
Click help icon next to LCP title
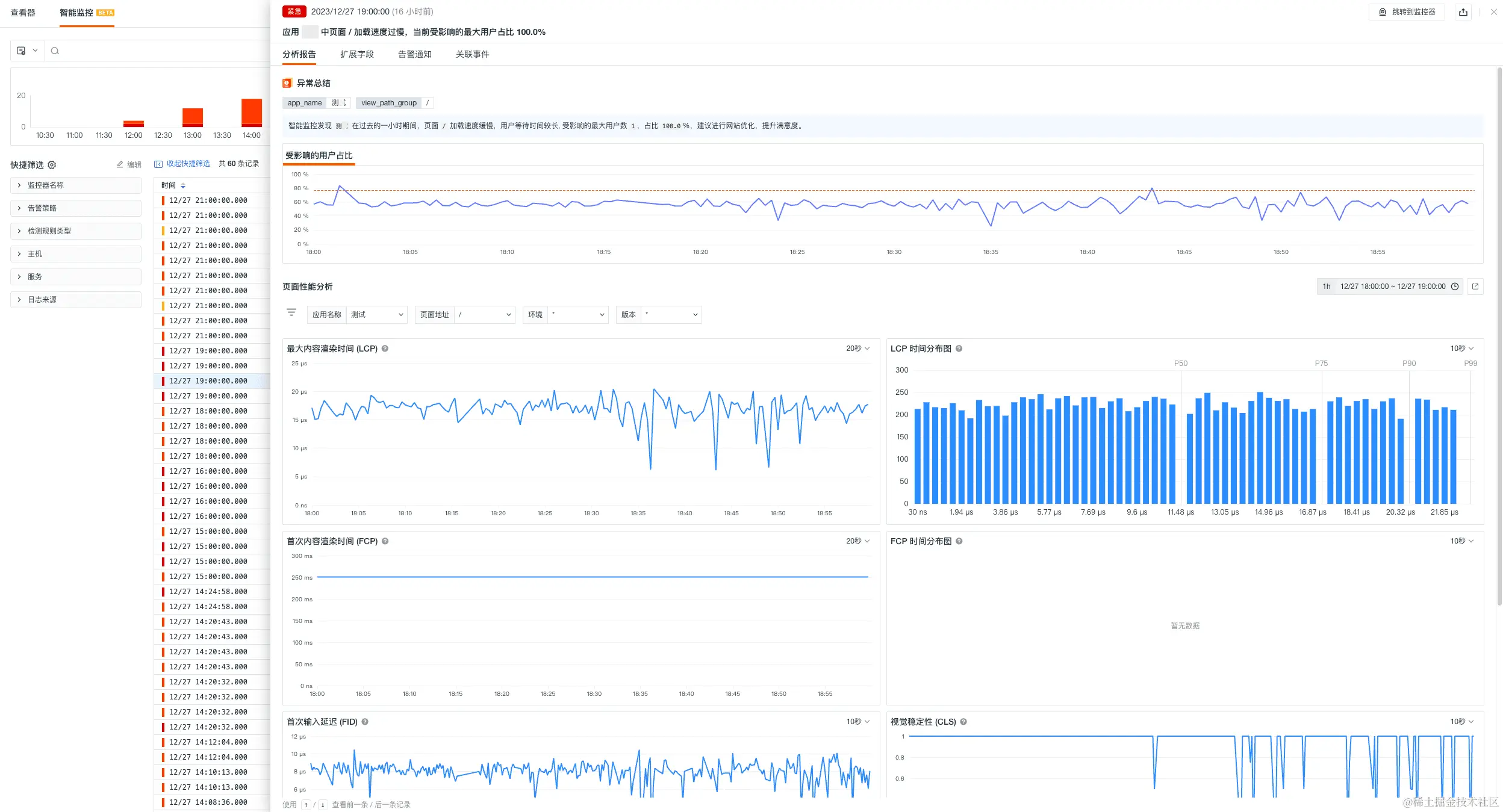tap(385, 349)
